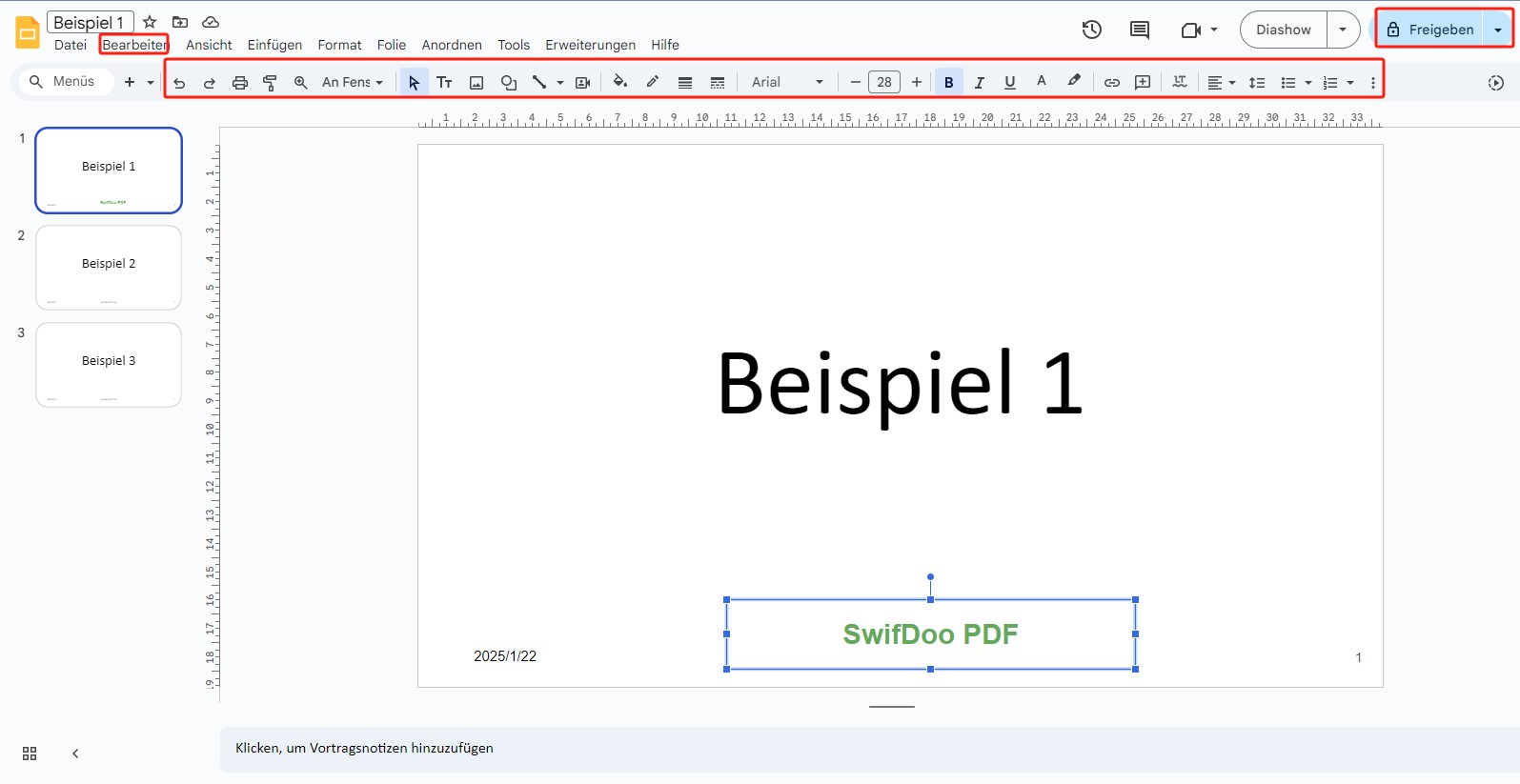Open the Bearbeiten menu
This screenshot has width=1520, height=784.
pyautogui.click(x=134, y=45)
